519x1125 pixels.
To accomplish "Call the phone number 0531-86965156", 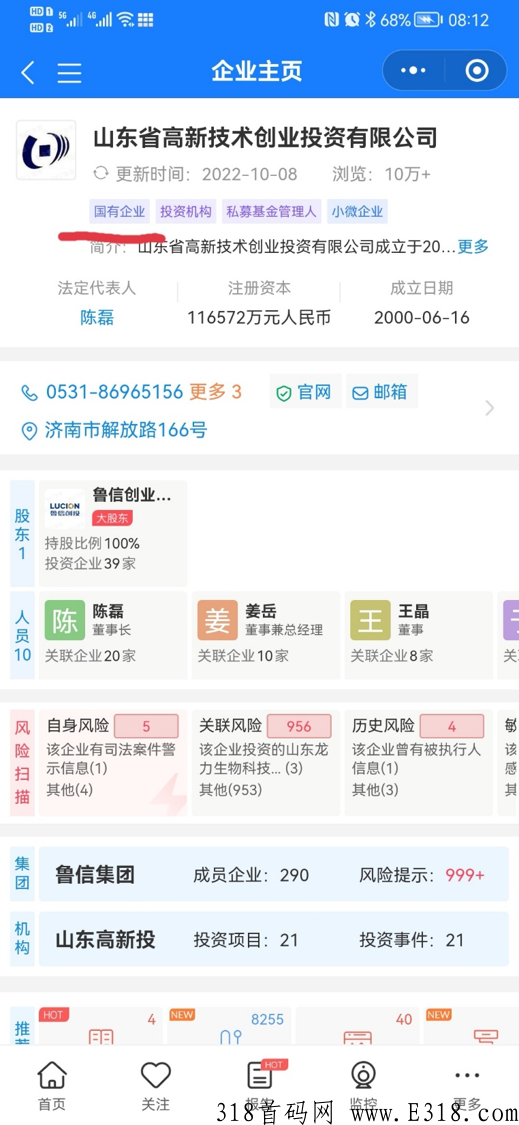I will point(114,392).
